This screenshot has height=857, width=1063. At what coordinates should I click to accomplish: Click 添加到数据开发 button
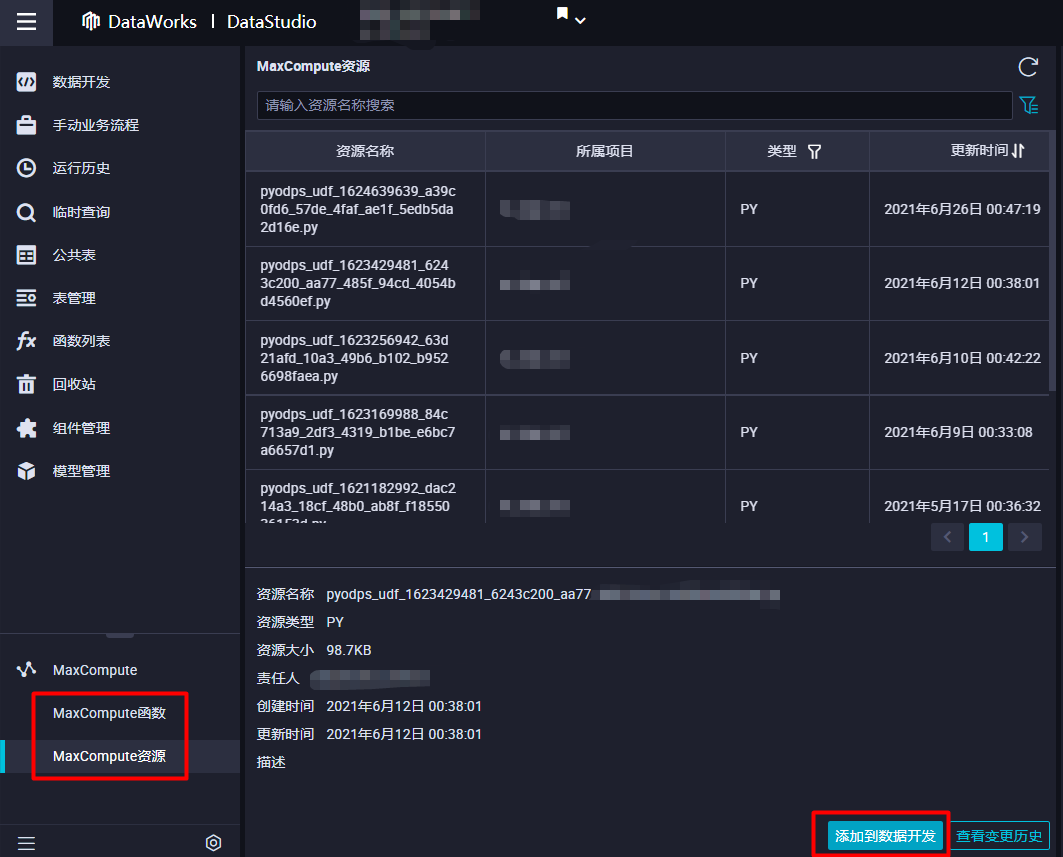point(885,836)
